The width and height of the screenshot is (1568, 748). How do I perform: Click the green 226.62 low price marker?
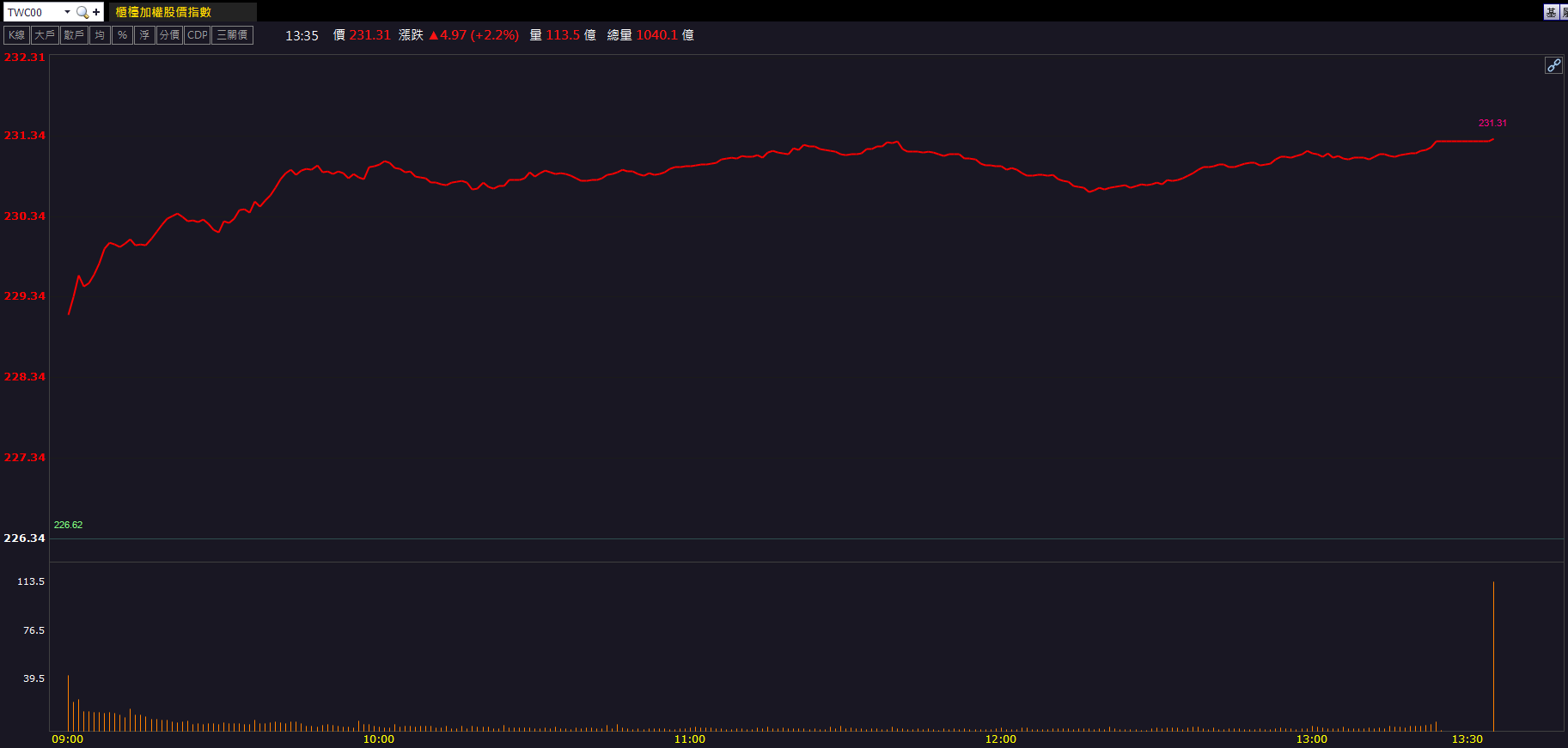click(68, 525)
